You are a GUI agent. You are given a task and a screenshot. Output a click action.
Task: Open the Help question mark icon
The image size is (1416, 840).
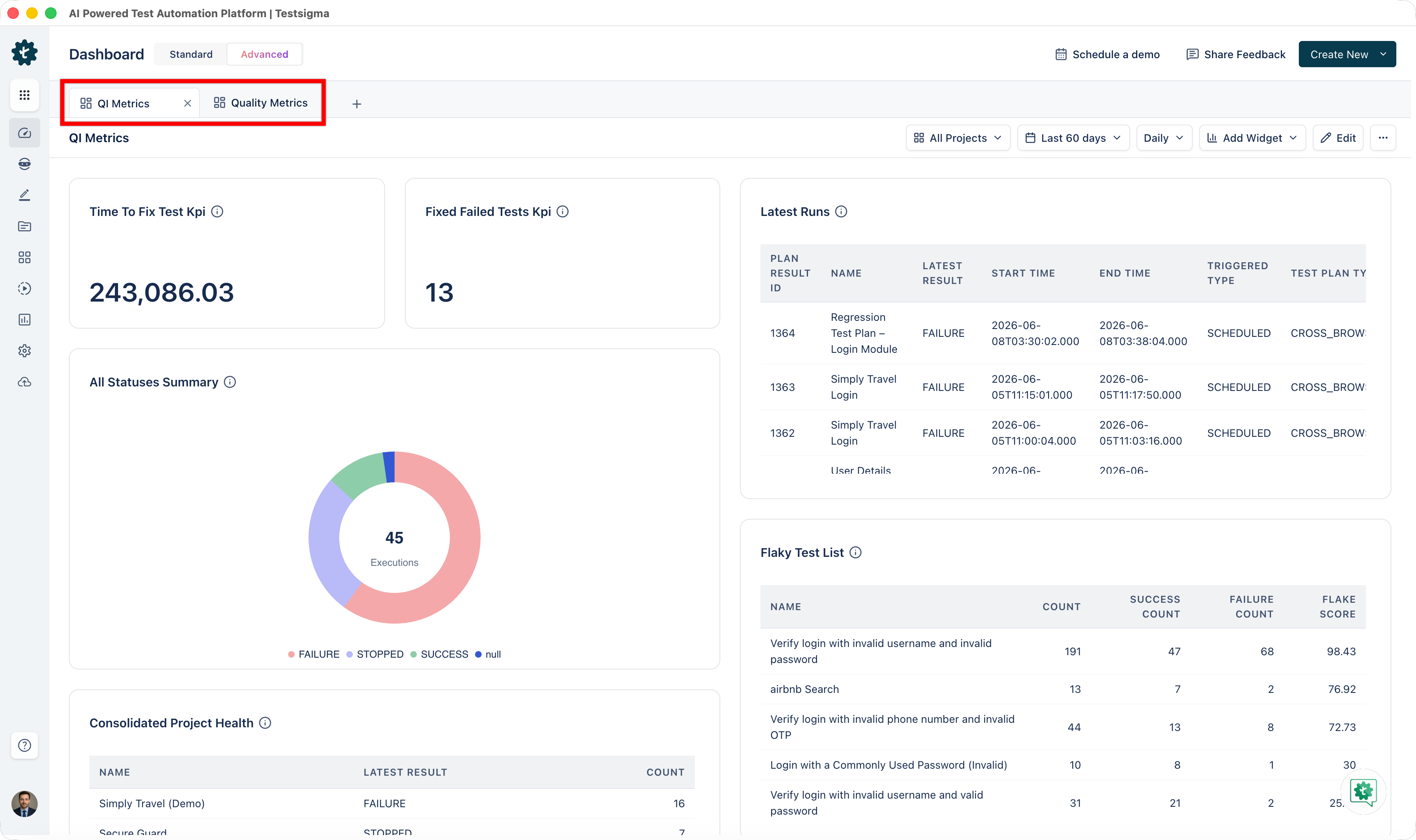pos(24,745)
